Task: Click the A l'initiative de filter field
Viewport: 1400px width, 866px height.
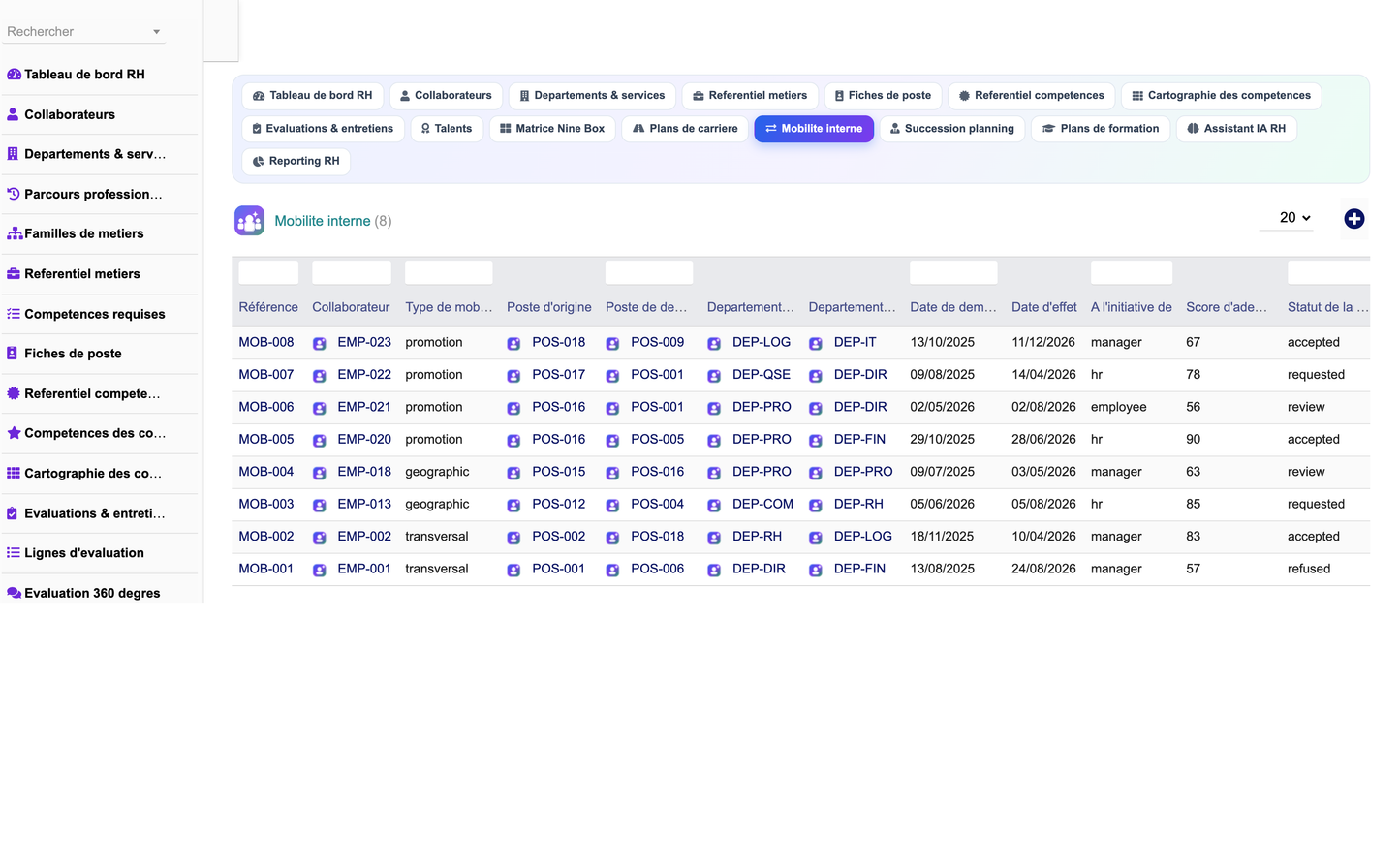Action: (x=1132, y=272)
